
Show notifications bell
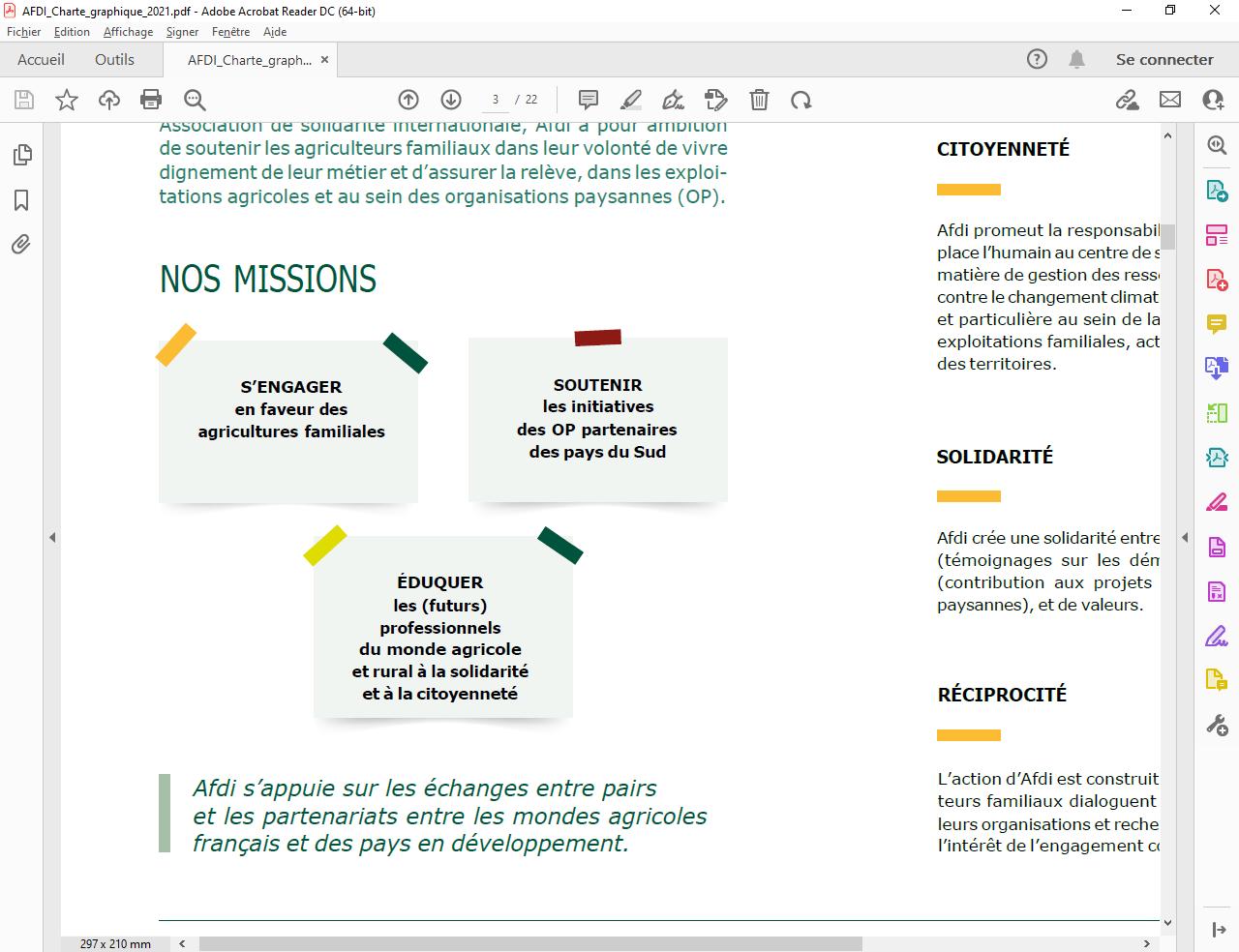[1076, 59]
